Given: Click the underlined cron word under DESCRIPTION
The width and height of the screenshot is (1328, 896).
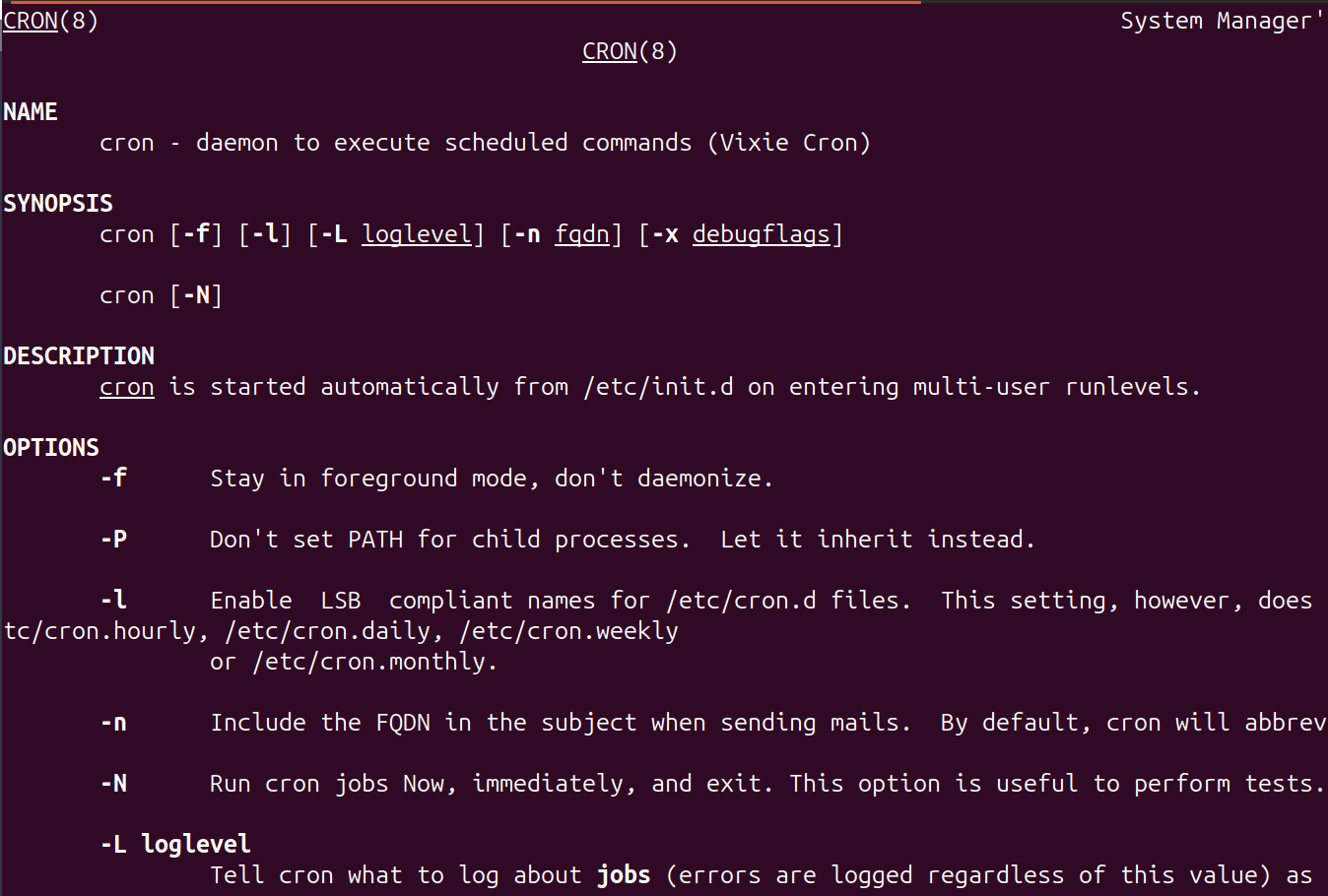Looking at the screenshot, I should point(126,387).
